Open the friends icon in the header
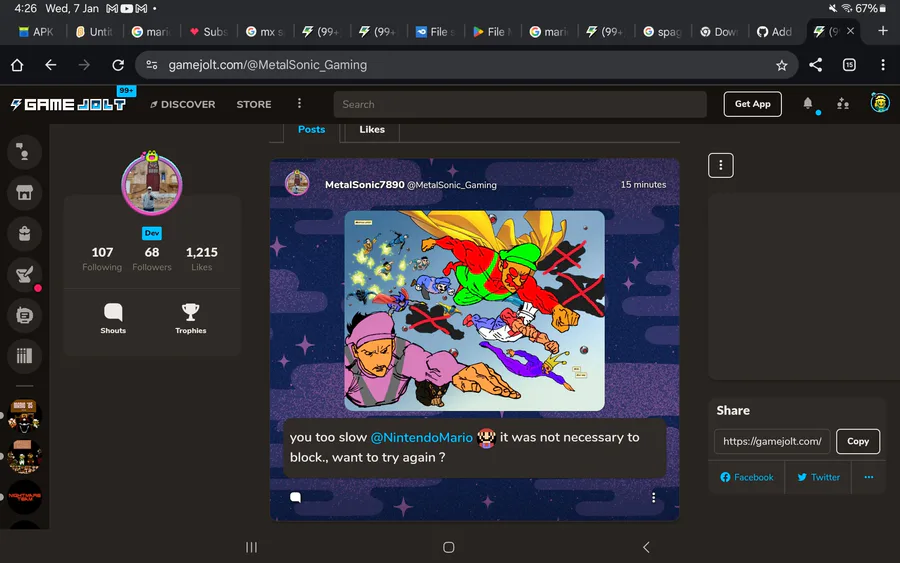900x563 pixels. click(x=843, y=103)
